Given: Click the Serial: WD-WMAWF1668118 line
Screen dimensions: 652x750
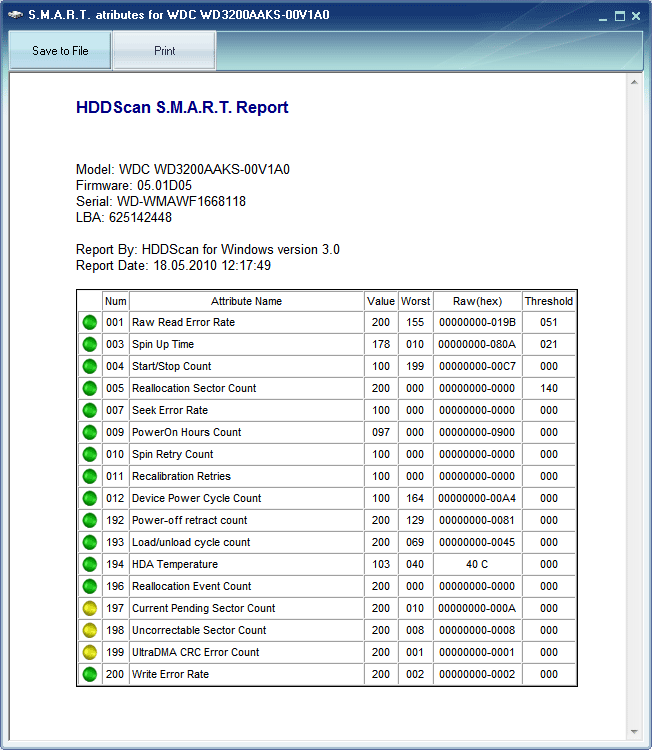Looking at the screenshot, I should tap(161, 201).
